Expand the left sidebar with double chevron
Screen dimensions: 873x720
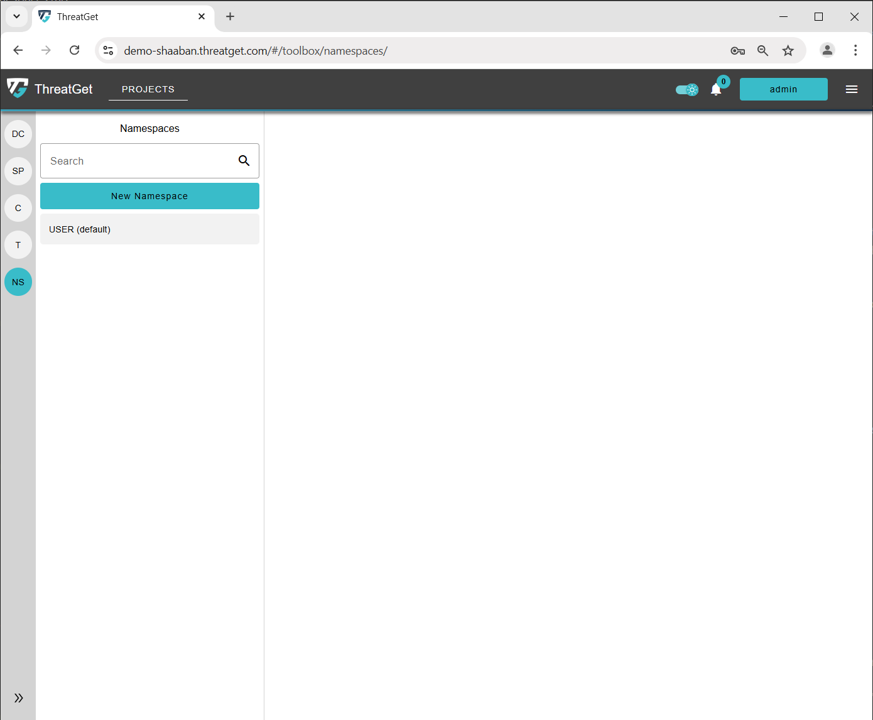coord(18,698)
